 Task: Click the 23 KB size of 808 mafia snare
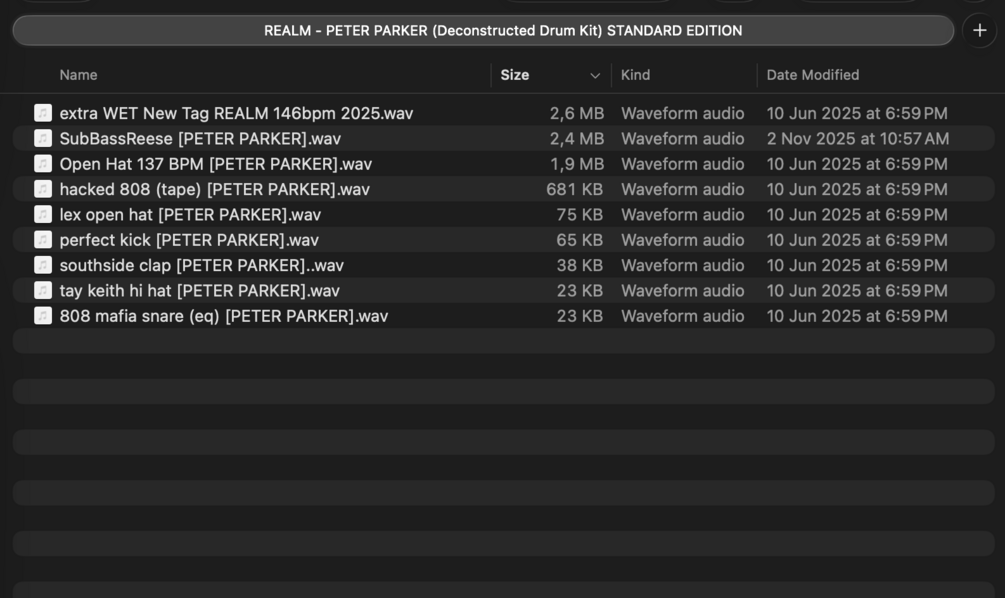[x=579, y=316]
